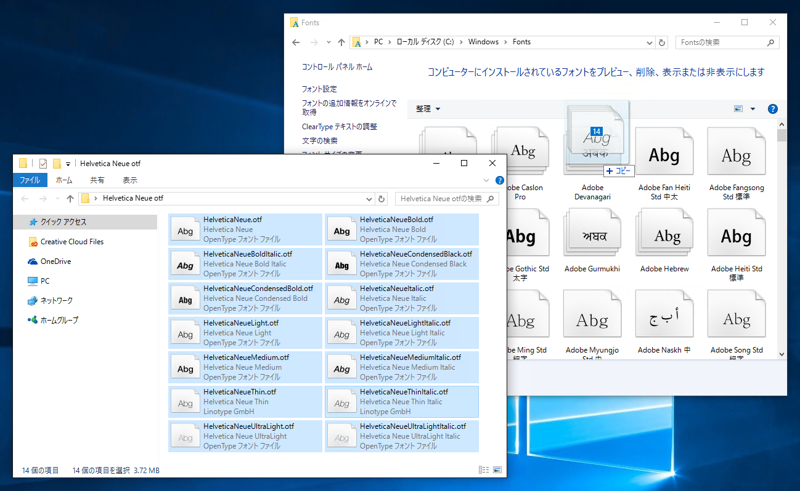Click PC breadcrumb in Fonts address bar
The height and width of the screenshot is (491, 800).
click(x=378, y=42)
